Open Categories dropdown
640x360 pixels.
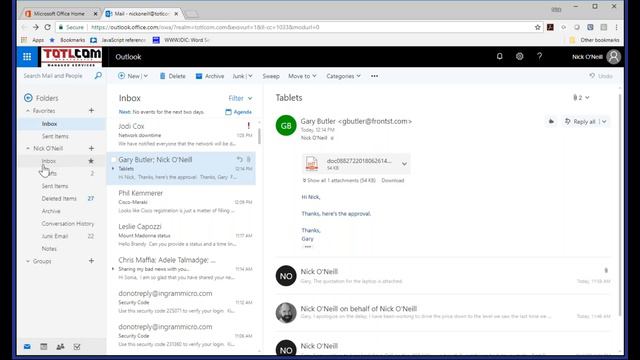pyautogui.click(x=343, y=76)
